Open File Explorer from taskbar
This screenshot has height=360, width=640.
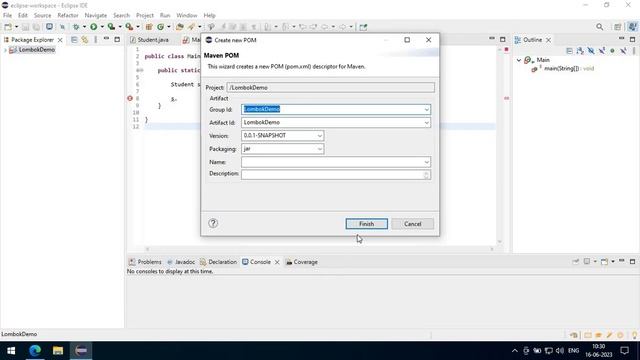click(x=58, y=351)
